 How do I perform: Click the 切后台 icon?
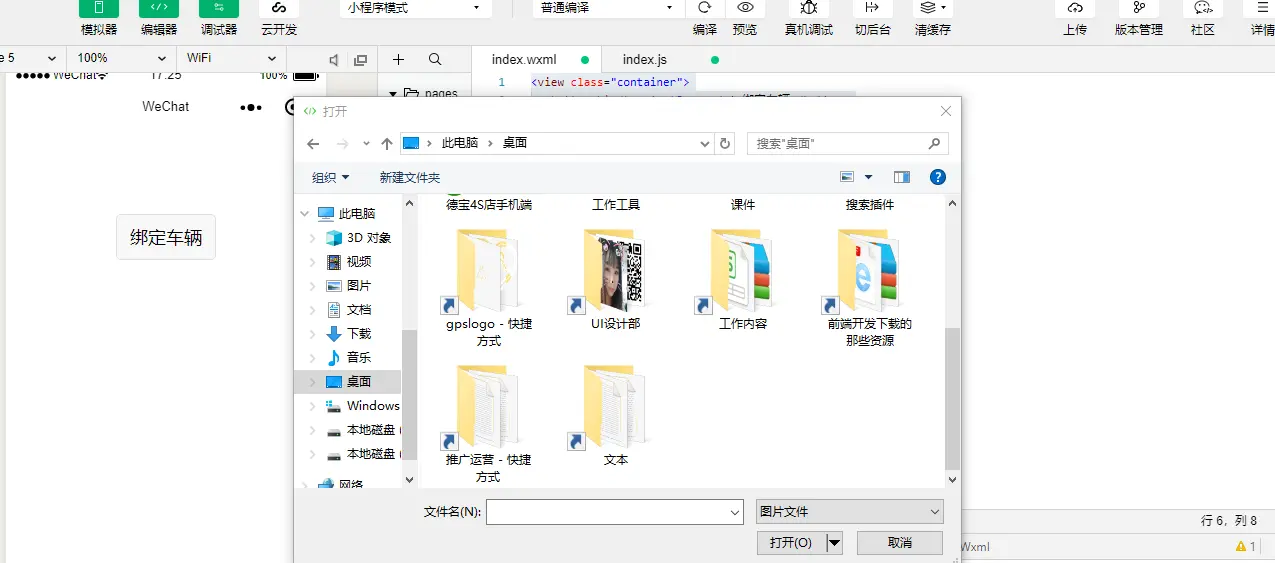point(873,8)
